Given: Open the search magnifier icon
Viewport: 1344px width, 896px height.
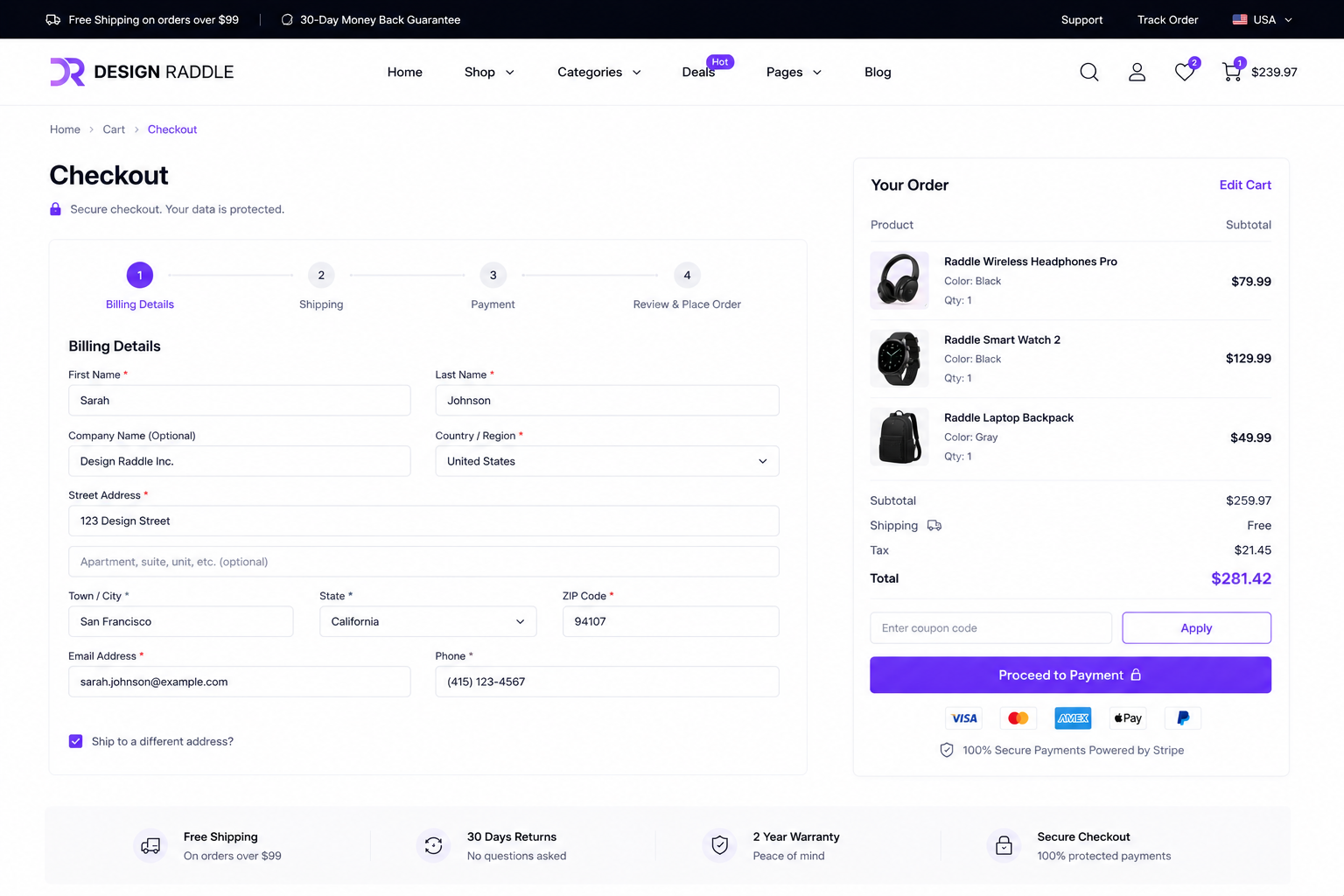Looking at the screenshot, I should coord(1089,72).
